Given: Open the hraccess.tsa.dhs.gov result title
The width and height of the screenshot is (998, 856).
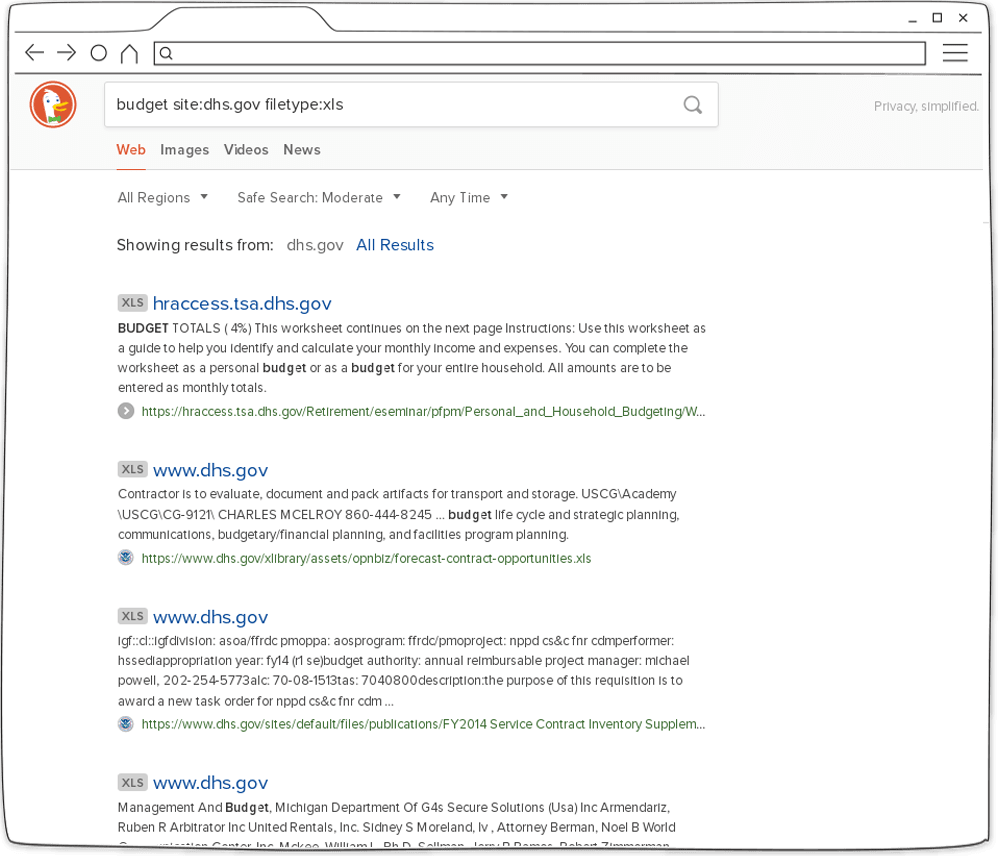Looking at the screenshot, I should coord(242,304).
